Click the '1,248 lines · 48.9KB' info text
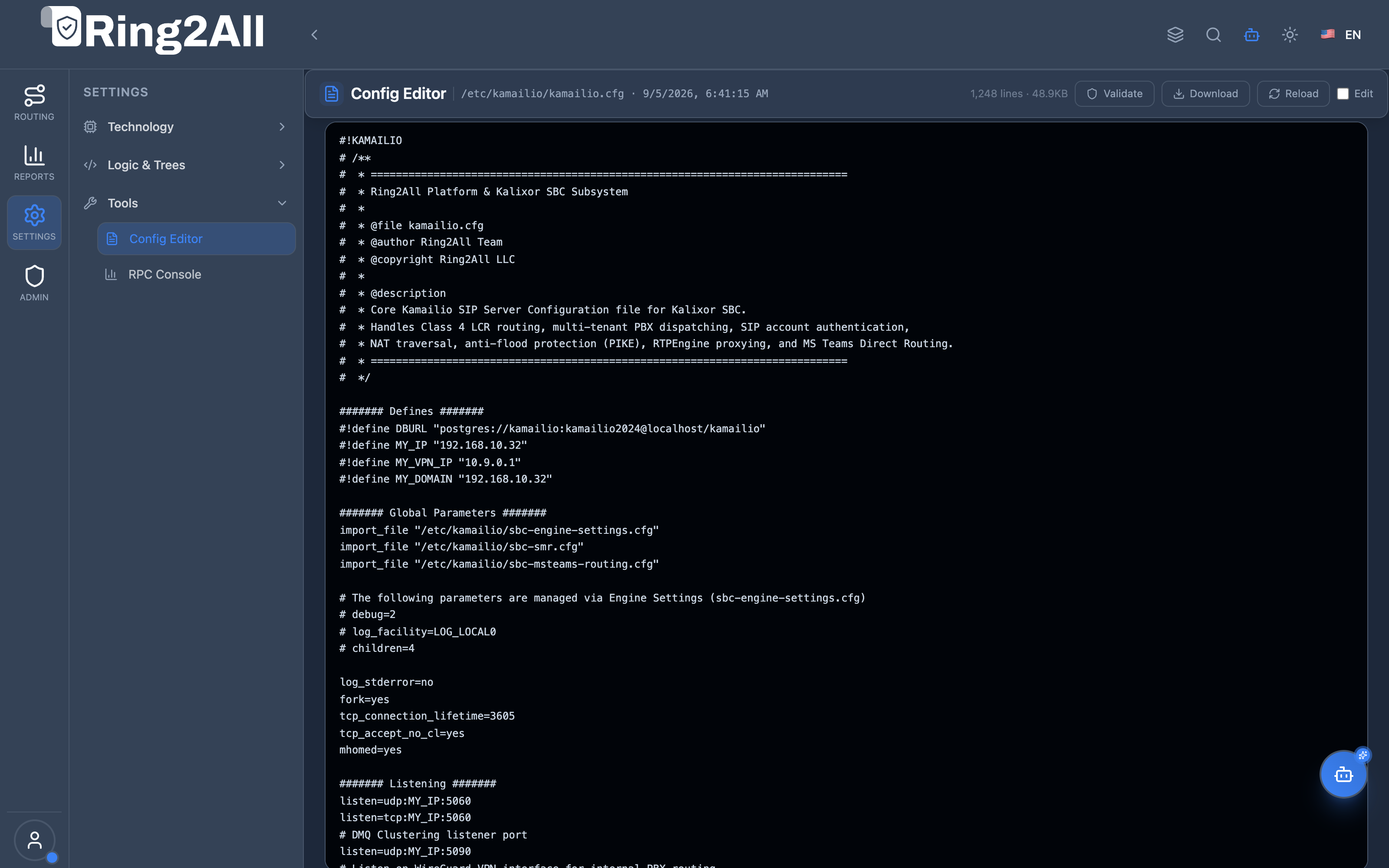The height and width of the screenshot is (868, 1389). pos(1019,94)
